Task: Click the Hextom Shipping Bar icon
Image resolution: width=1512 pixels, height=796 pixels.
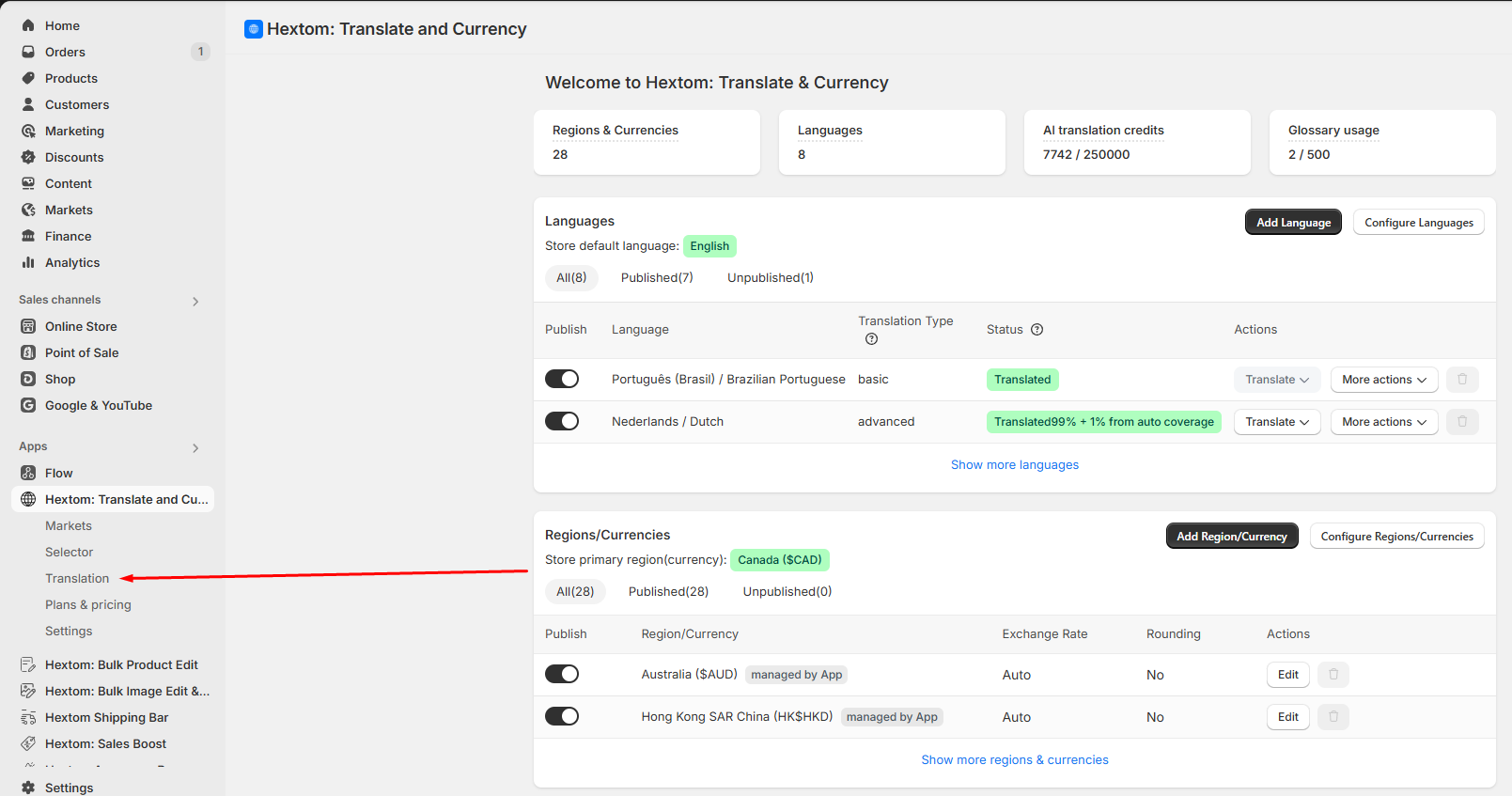Action: coord(28,717)
